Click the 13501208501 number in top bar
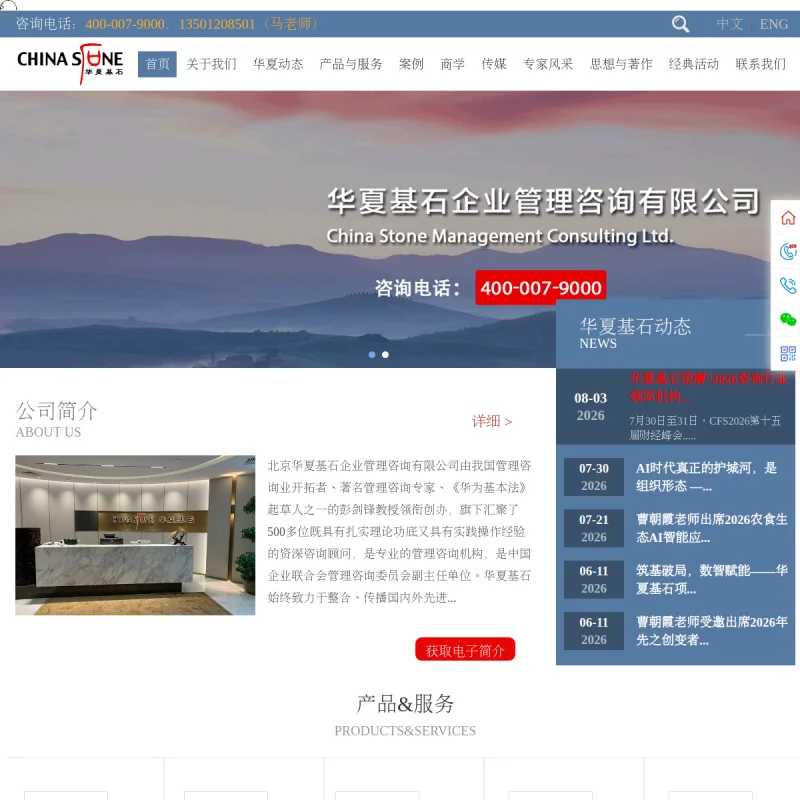The width and height of the screenshot is (800, 800). pyautogui.click(x=217, y=24)
